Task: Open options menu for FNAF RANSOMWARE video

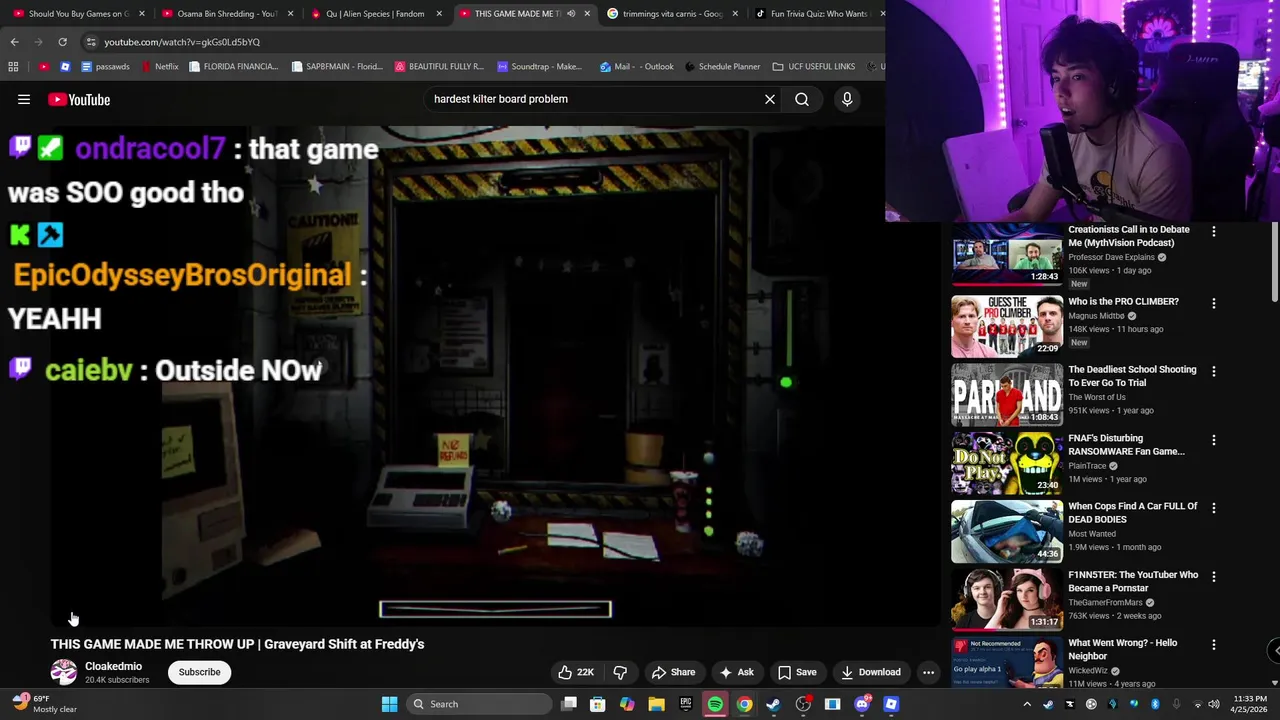Action: pyautogui.click(x=1214, y=440)
